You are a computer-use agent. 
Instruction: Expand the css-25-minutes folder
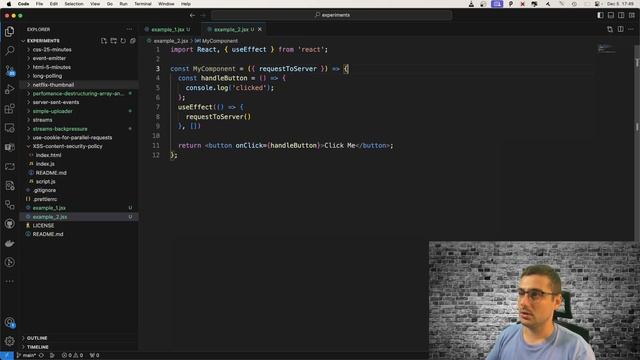79,50
